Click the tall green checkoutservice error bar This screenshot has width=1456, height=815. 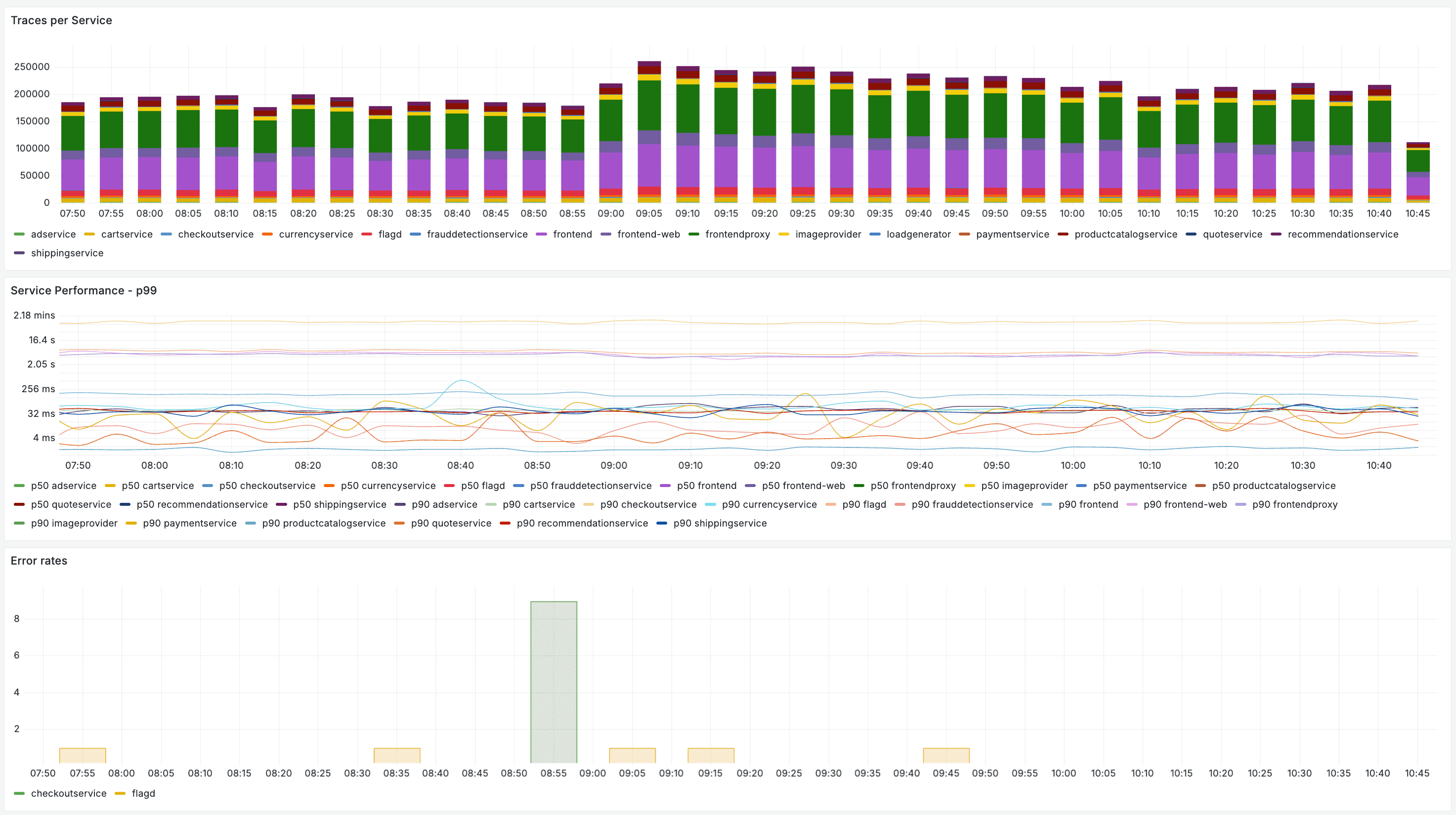[x=554, y=681]
